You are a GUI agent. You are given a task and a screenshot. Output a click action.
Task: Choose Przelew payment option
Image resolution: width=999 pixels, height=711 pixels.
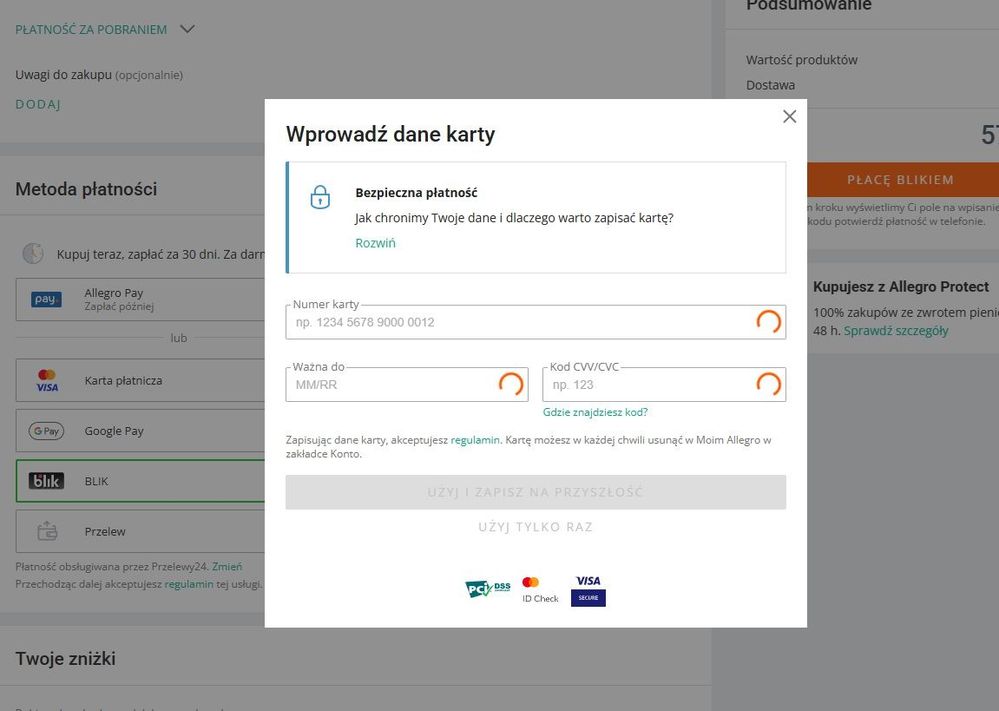click(x=140, y=532)
